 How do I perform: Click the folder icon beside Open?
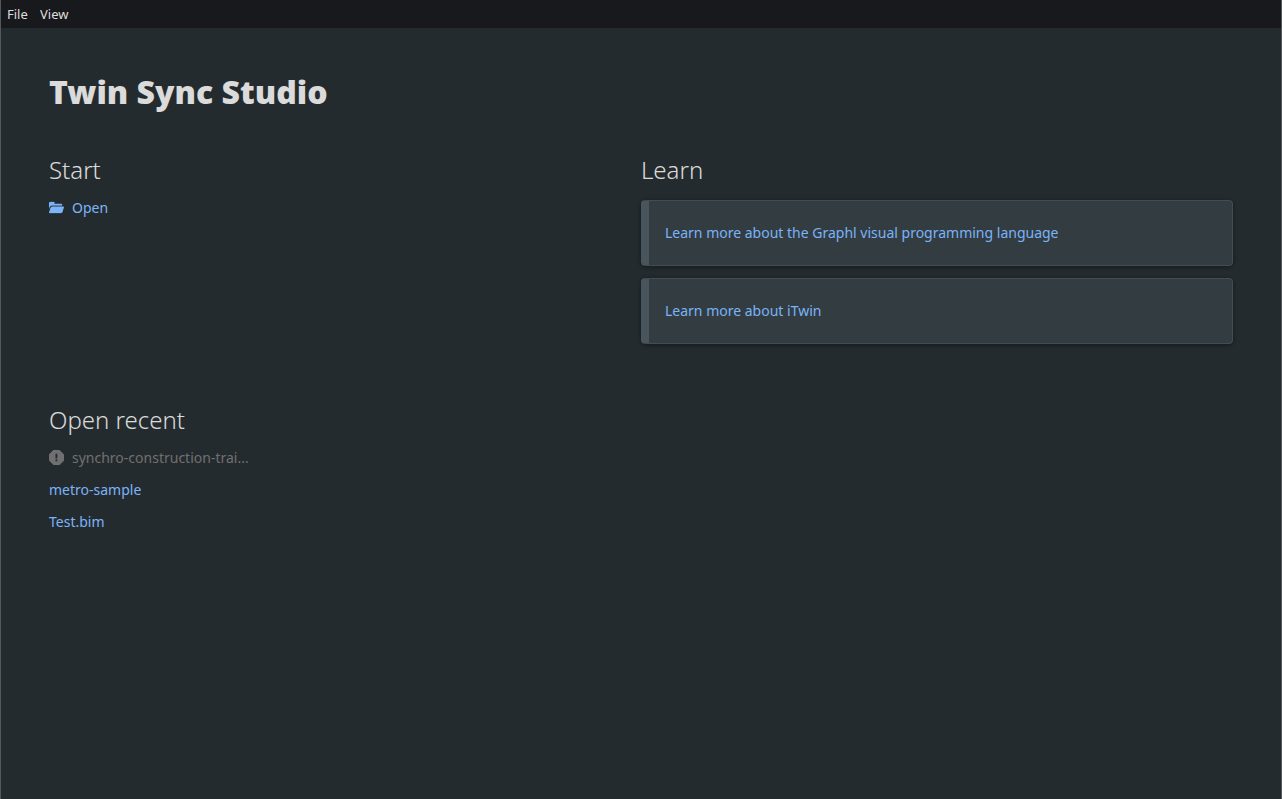coord(56,208)
